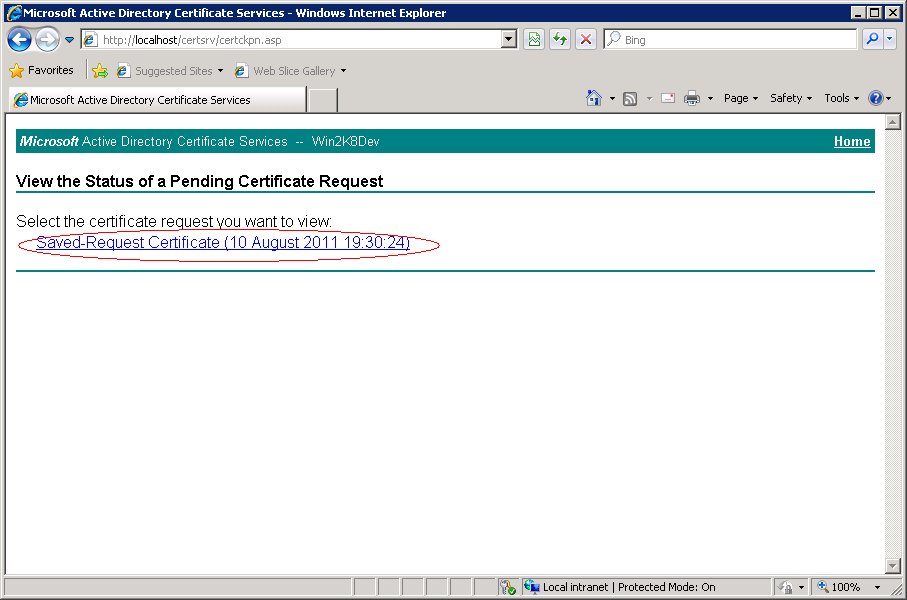Viewport: 907px width, 600px height.
Task: Click the Read Mail envelope icon
Action: coord(668,98)
